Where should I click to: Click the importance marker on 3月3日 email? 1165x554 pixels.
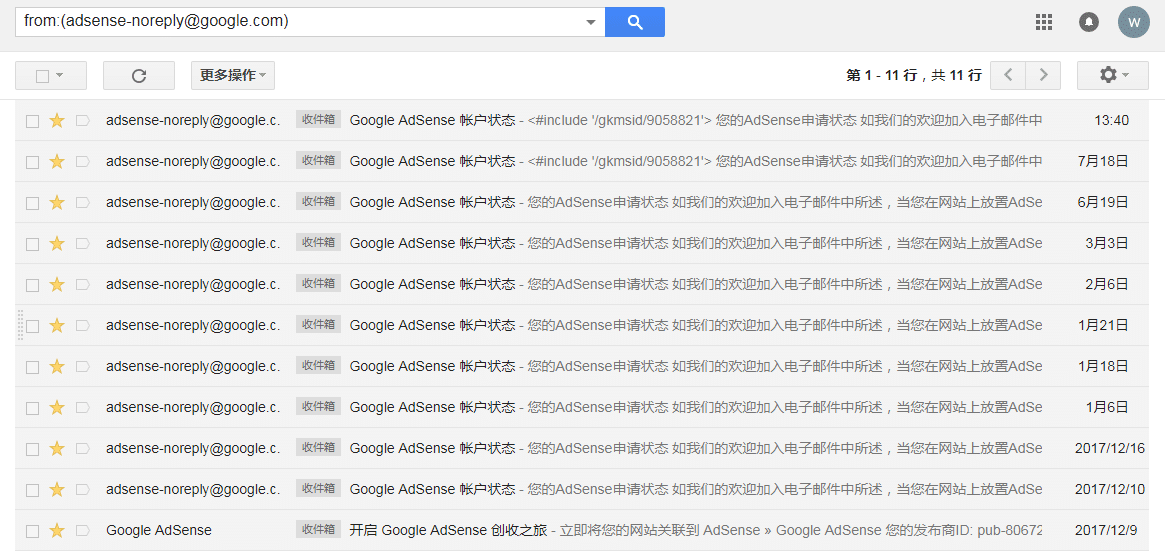[x=82, y=244]
